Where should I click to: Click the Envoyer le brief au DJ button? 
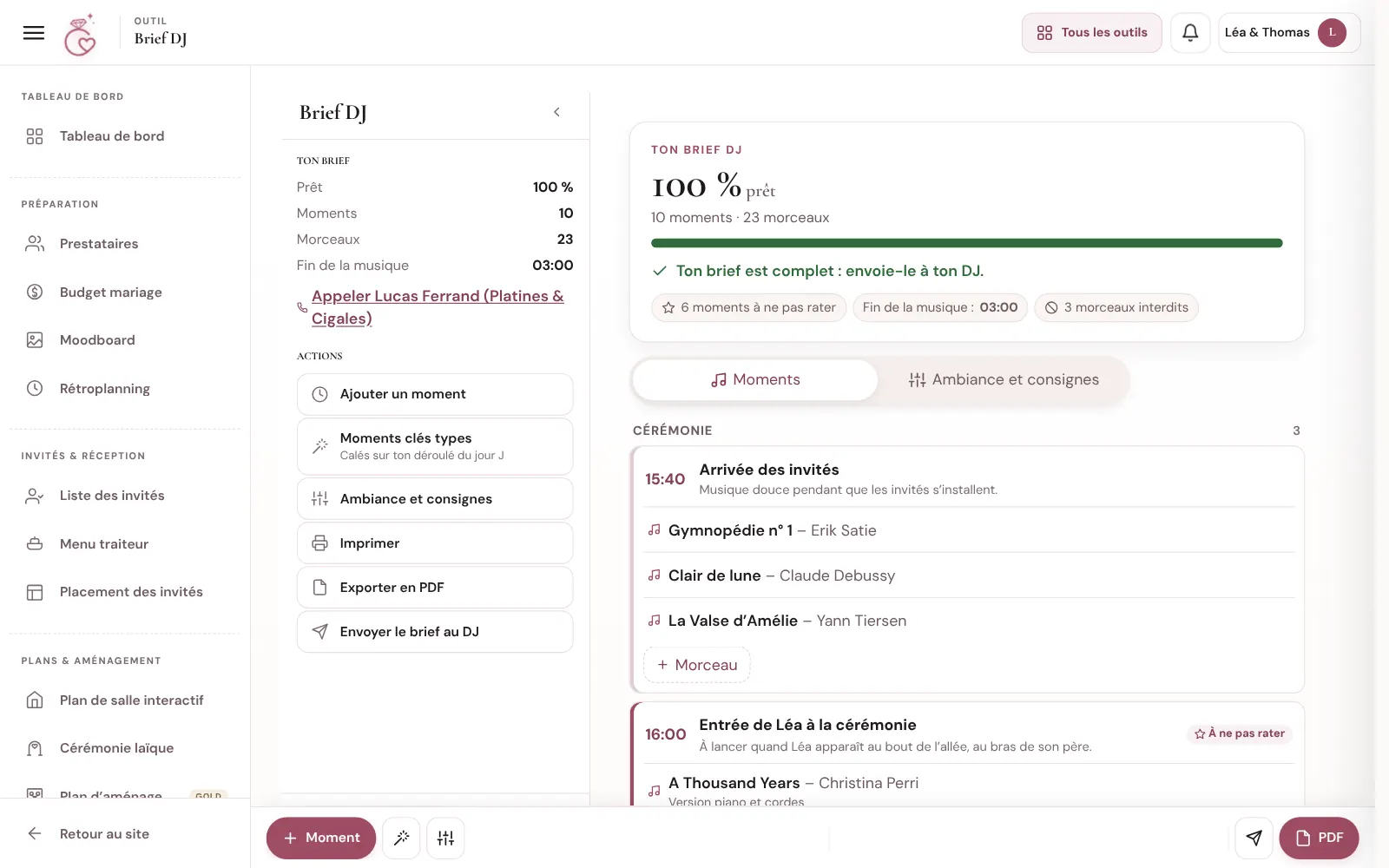(x=435, y=632)
